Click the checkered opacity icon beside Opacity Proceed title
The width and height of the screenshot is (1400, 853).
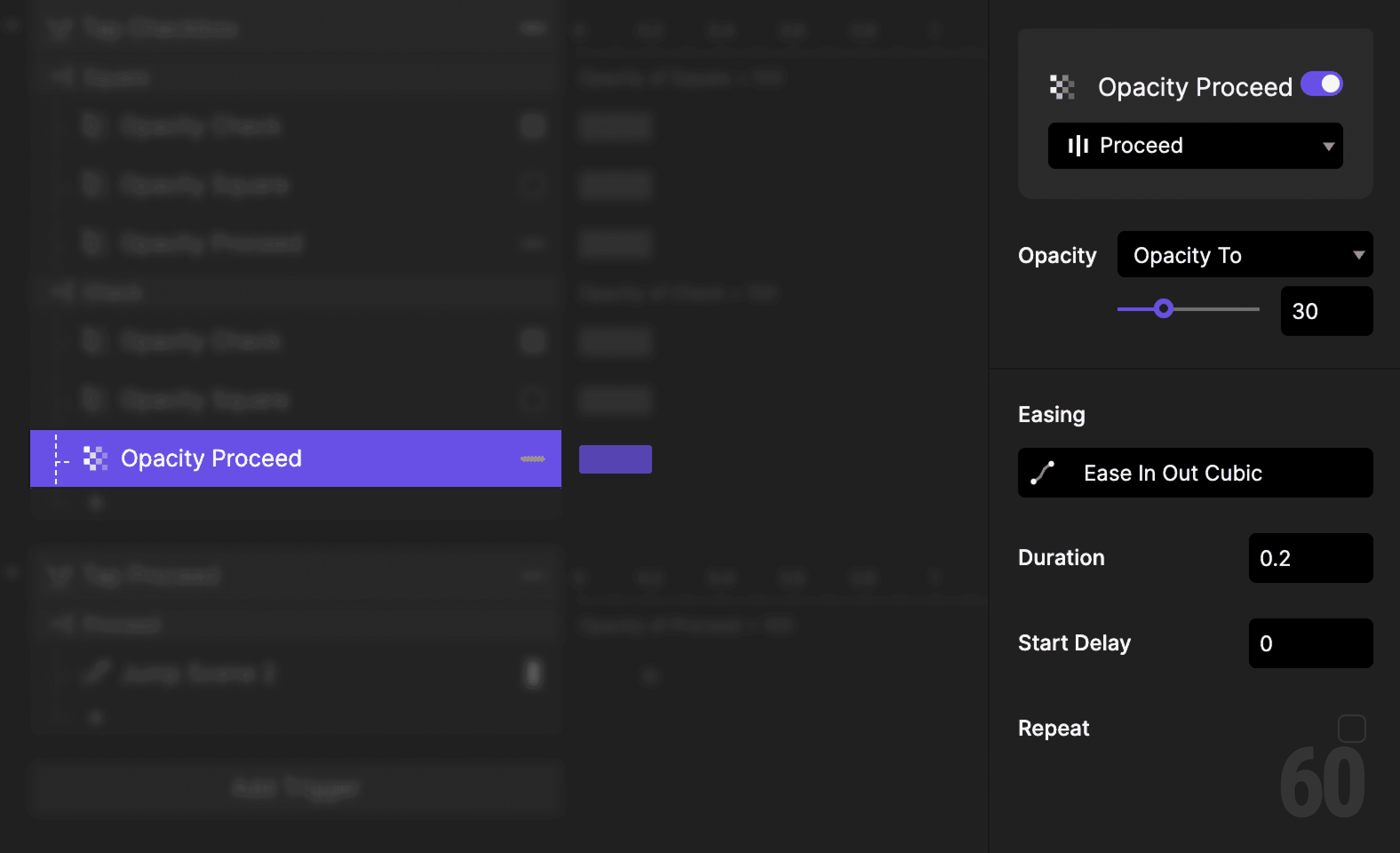click(1062, 88)
